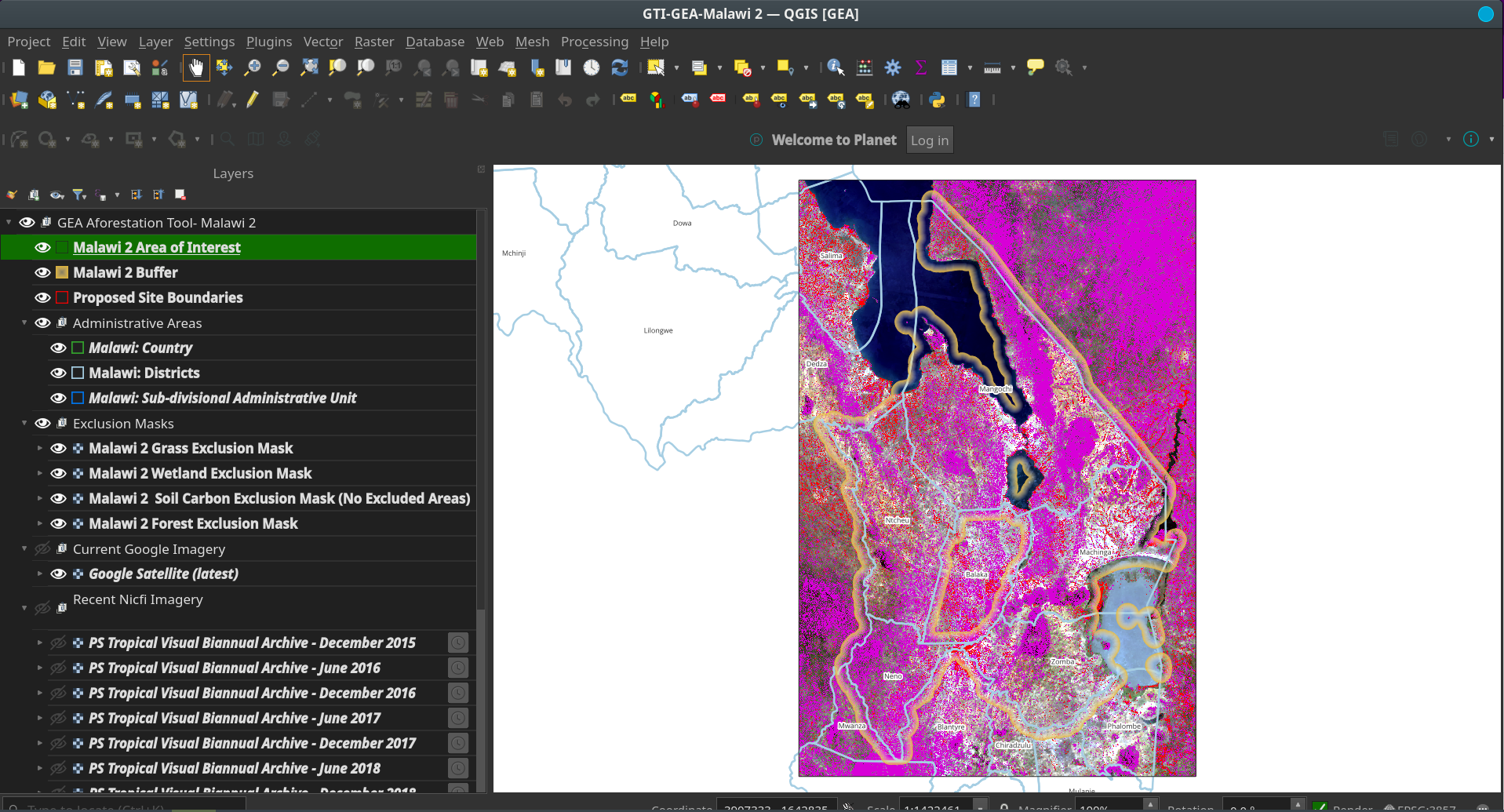Hide Malawi 2 Grass Exclusion Mask layer
1504x812 pixels.
(58, 448)
